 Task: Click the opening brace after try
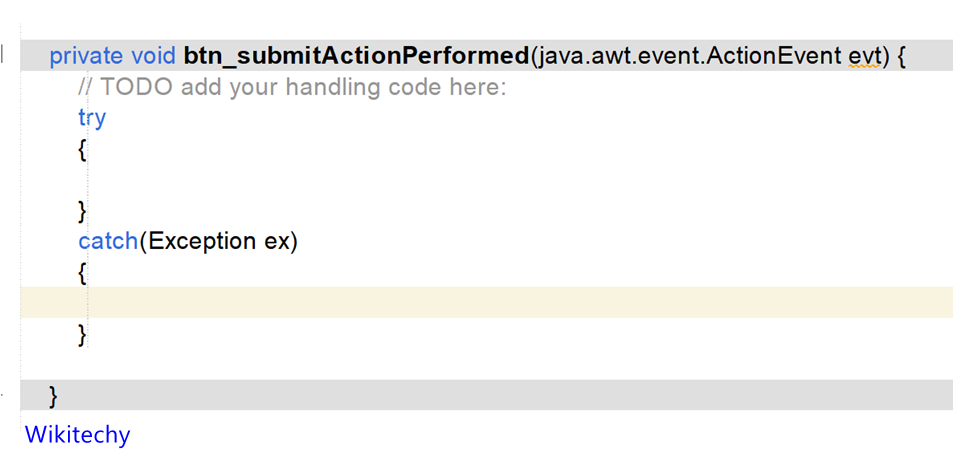click(x=82, y=150)
